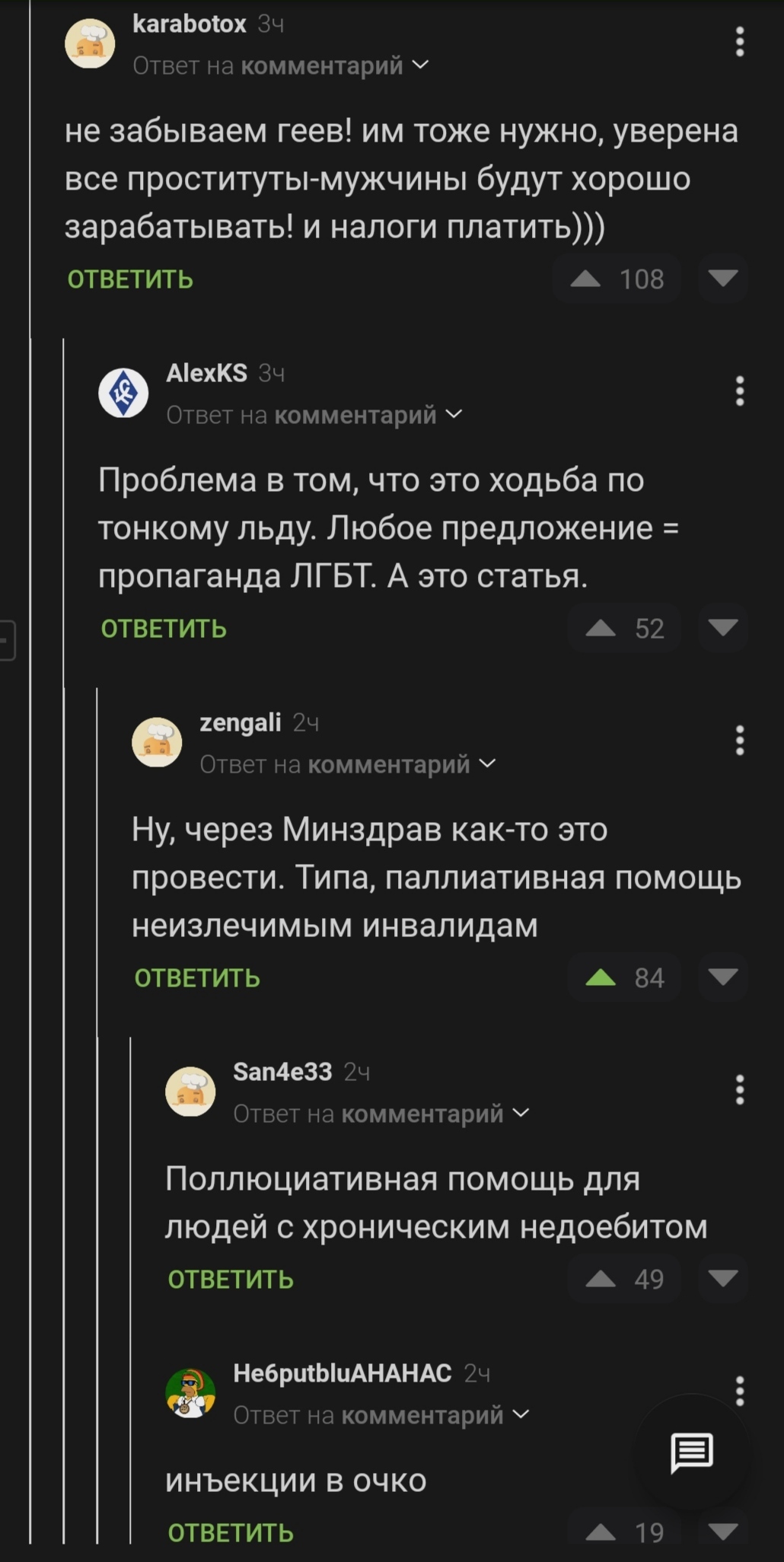The height and width of the screenshot is (1562, 784).
Task: Reply to San4e33's comment
Action: pos(231,1279)
